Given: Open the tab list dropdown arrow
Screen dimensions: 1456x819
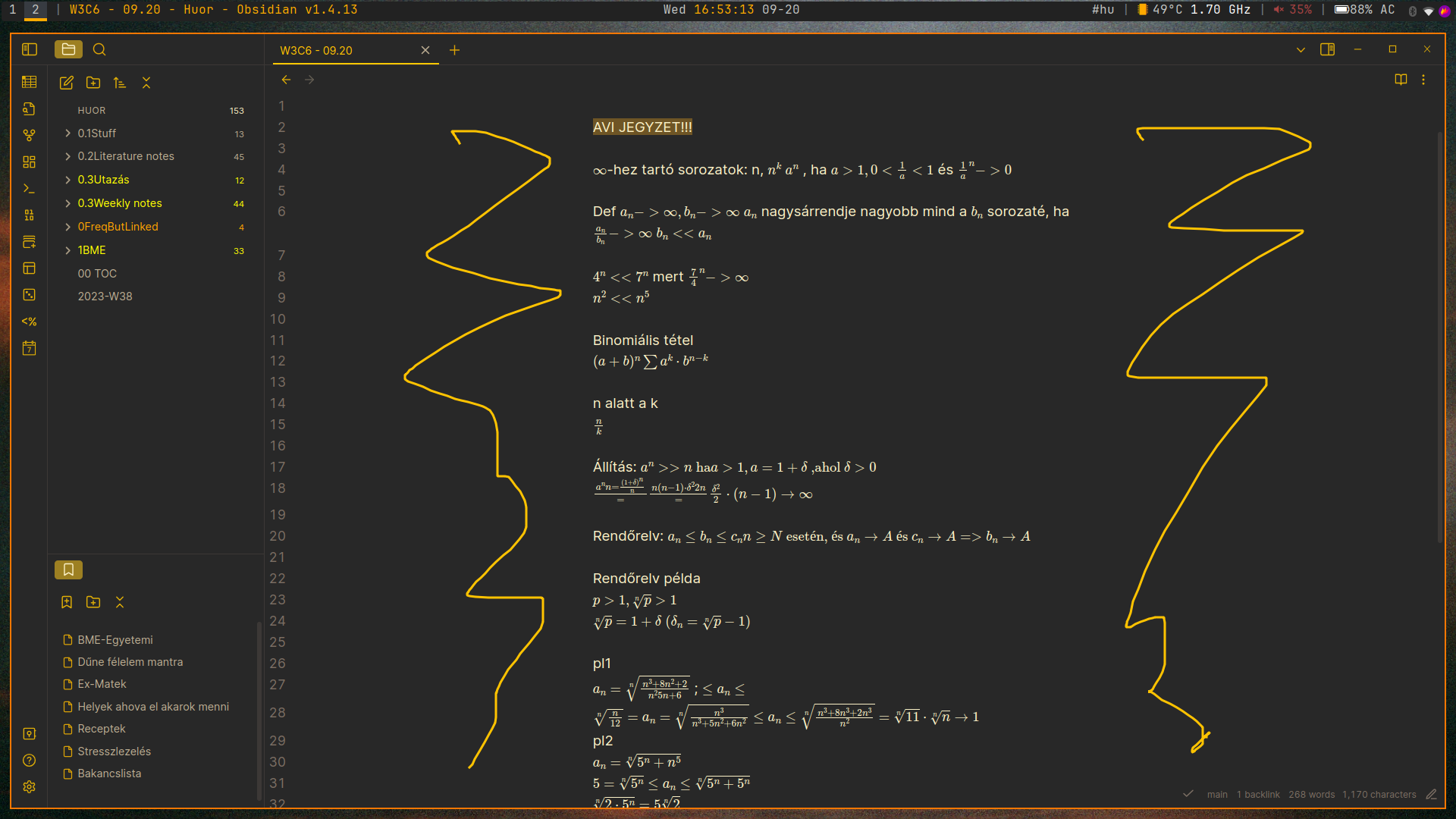Looking at the screenshot, I should point(1301,50).
